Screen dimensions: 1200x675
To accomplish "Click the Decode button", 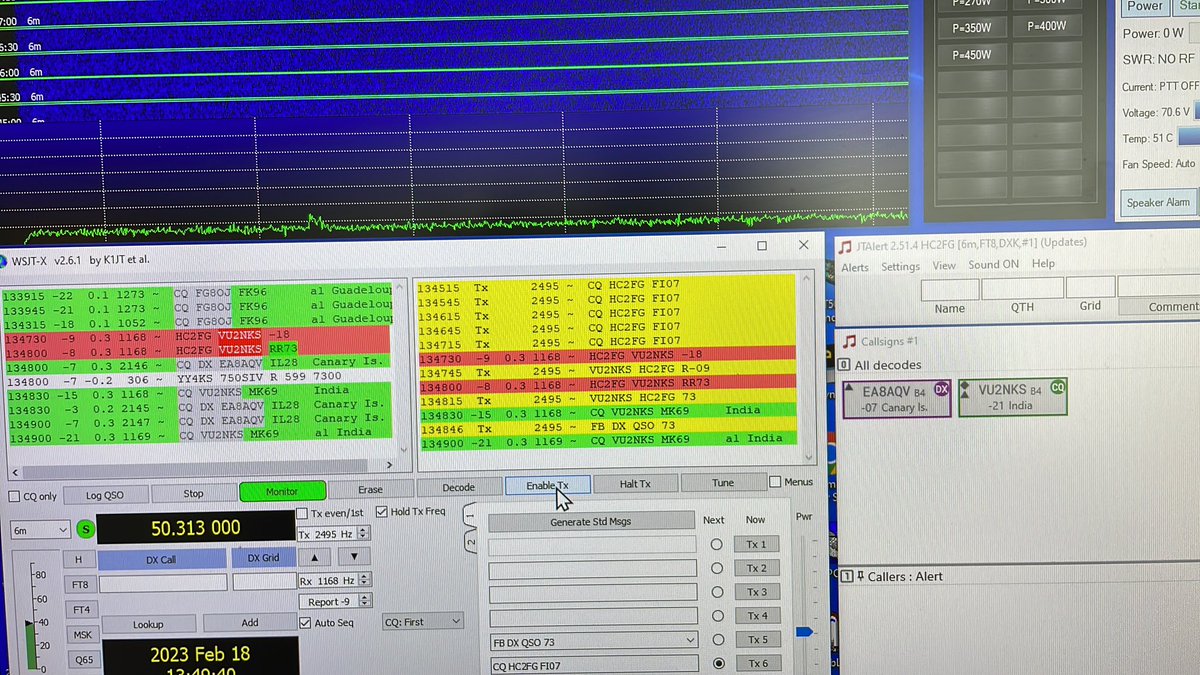I will pyautogui.click(x=458, y=488).
